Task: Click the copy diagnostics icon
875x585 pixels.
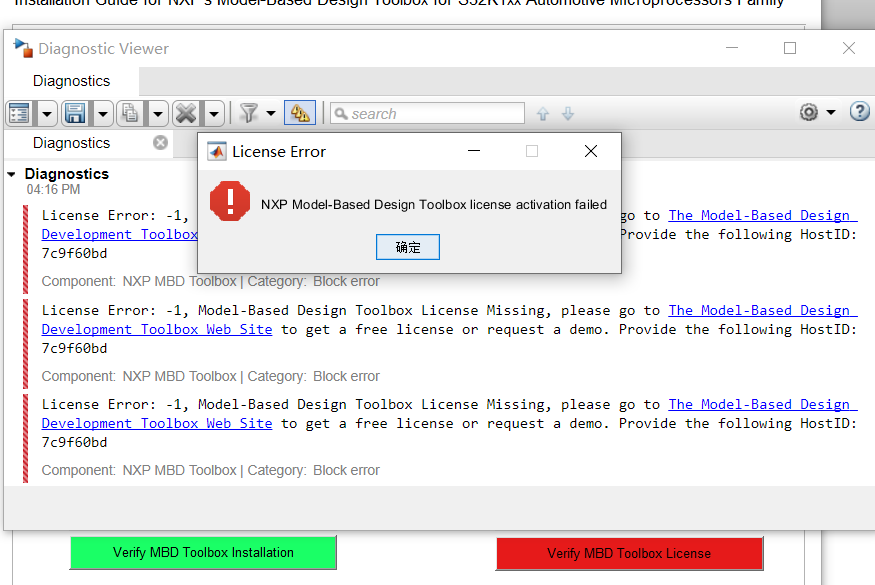Action: 131,113
